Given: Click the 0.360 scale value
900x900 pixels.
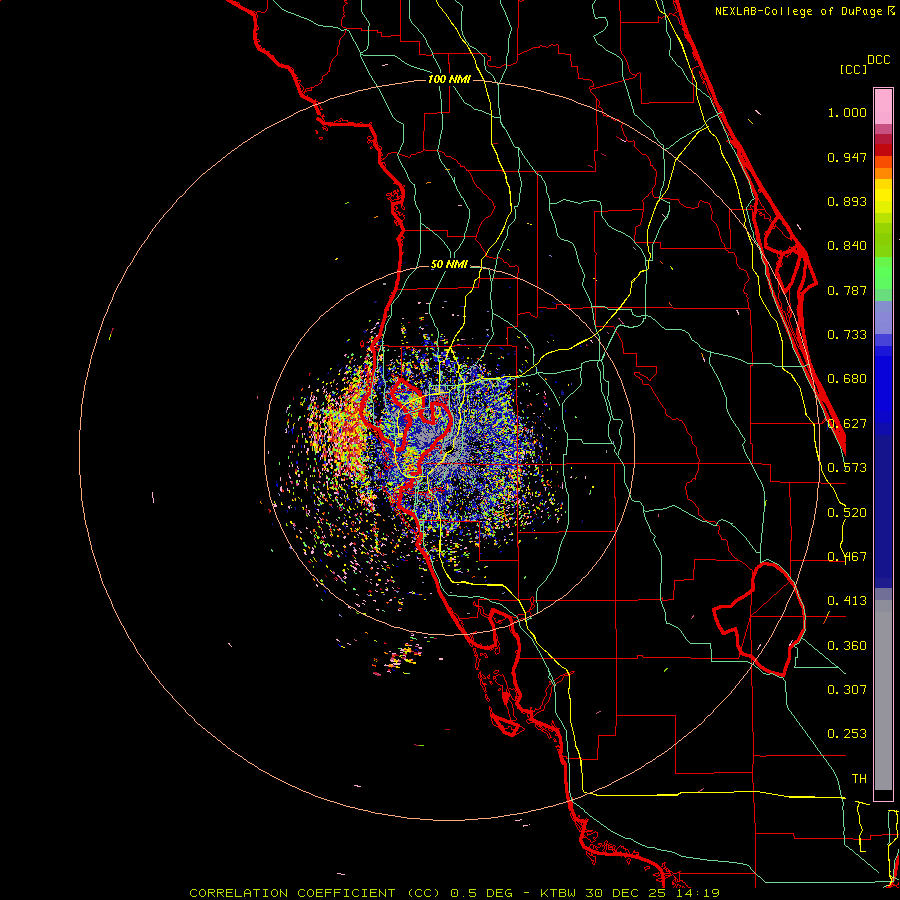Looking at the screenshot, I should pyautogui.click(x=847, y=646).
